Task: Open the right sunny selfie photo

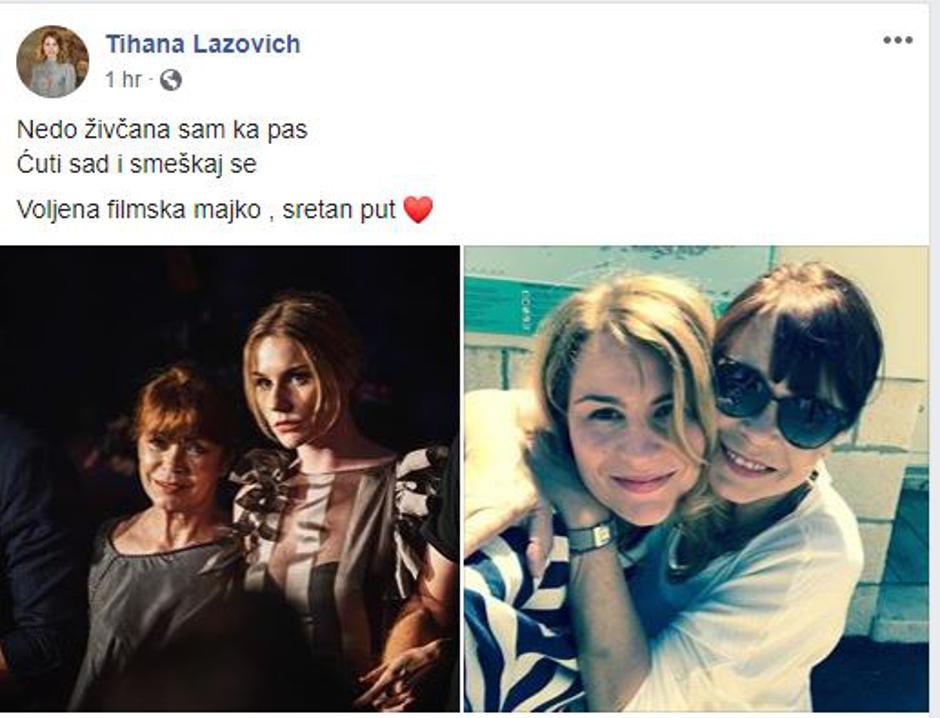Action: tap(697, 478)
